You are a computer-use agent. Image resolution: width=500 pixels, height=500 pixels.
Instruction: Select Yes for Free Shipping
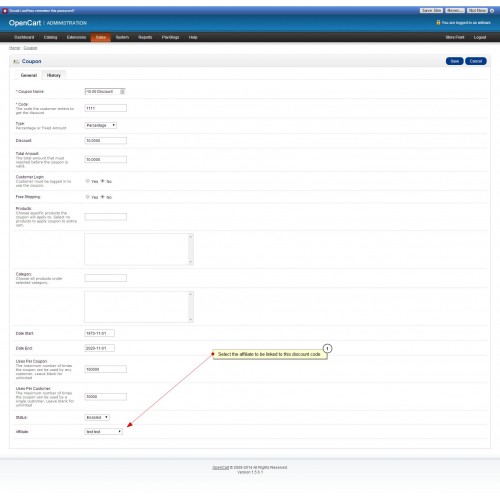(x=88, y=197)
